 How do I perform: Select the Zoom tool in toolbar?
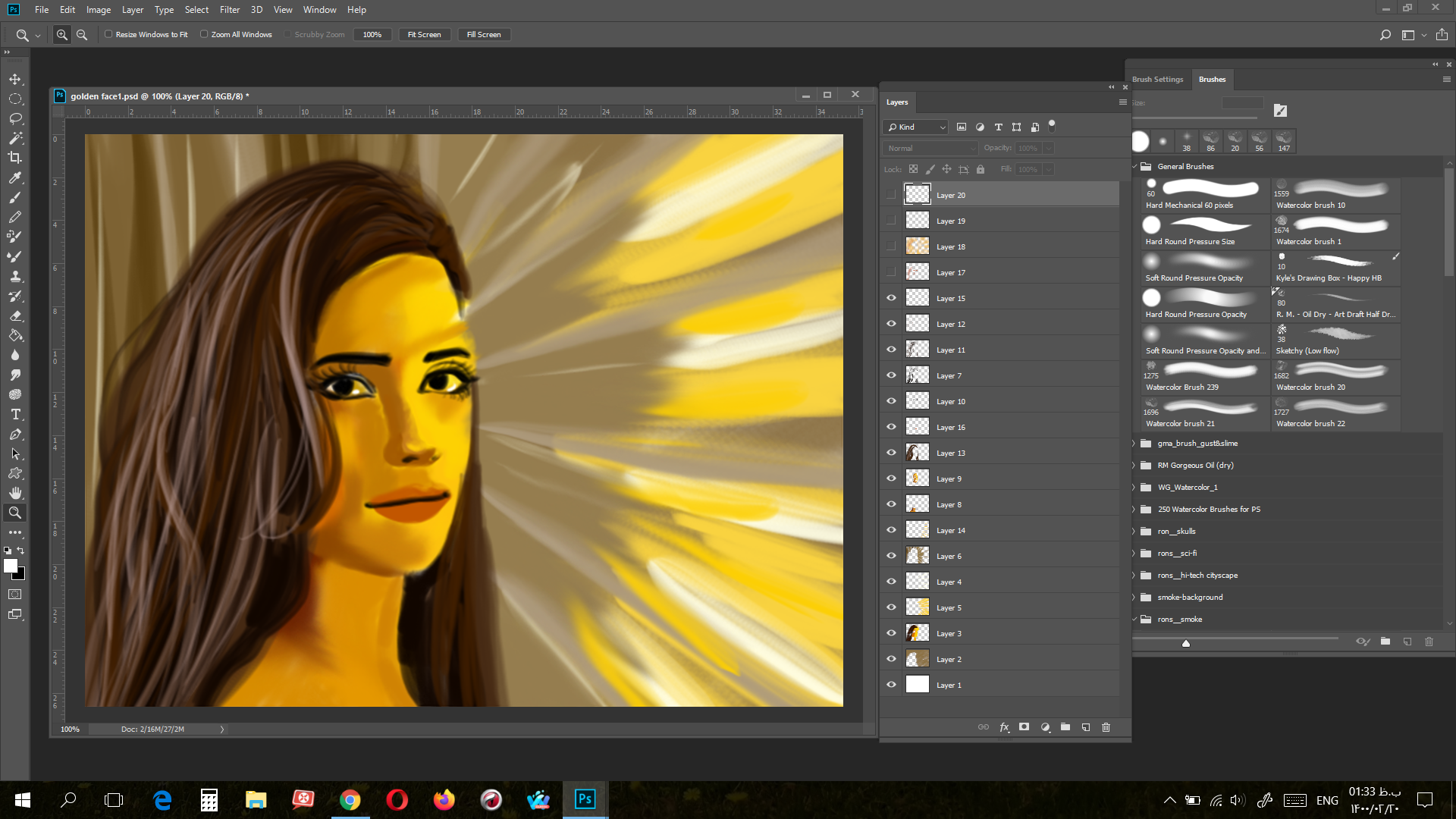pos(15,513)
